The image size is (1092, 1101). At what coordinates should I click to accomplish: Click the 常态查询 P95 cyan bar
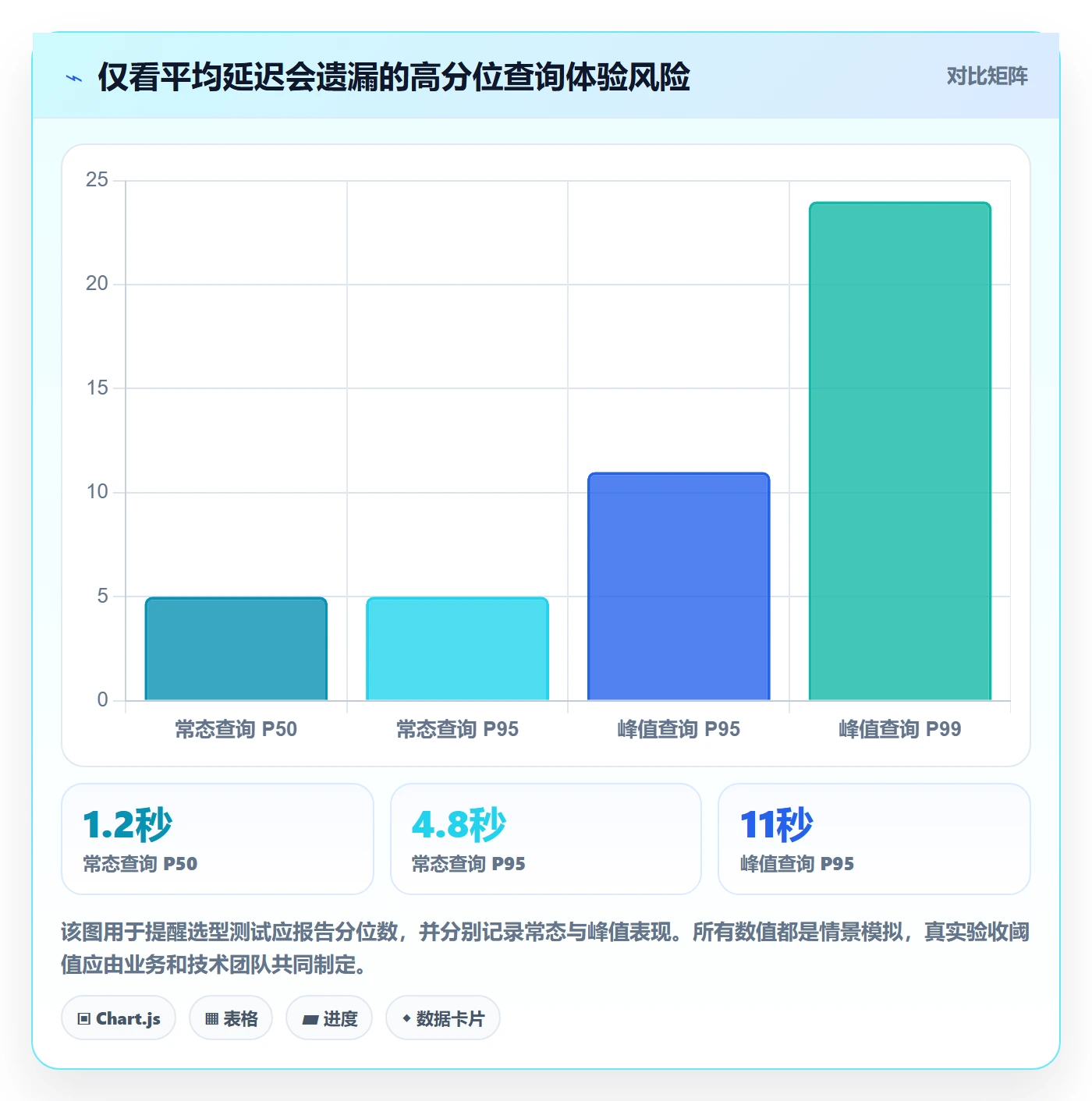[458, 649]
